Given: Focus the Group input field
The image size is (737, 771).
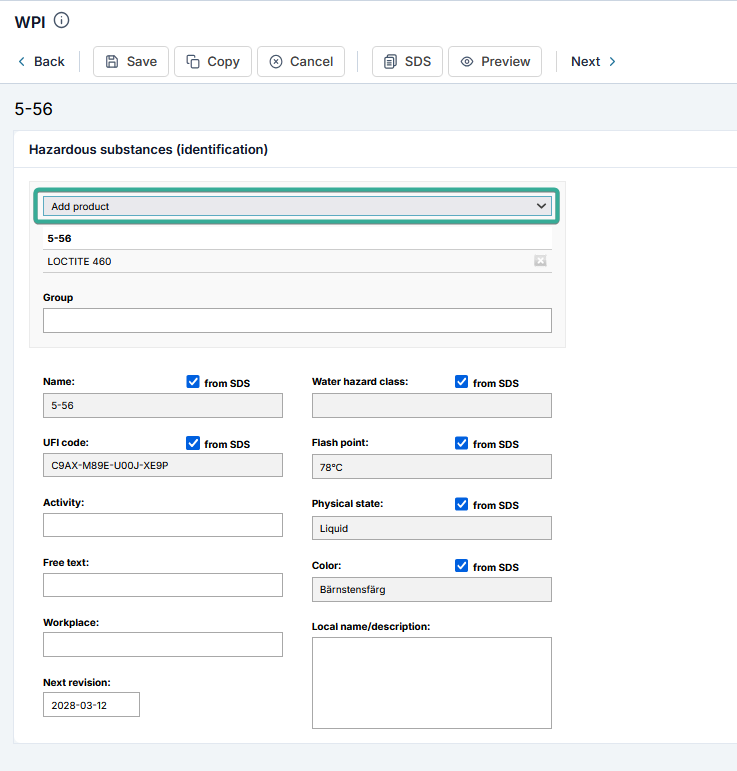Looking at the screenshot, I should pos(297,321).
